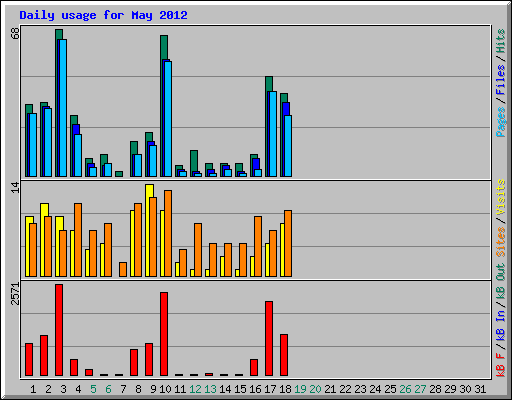Click day 18 on the x-axis
Screen dimensions: 512x400
(x=285, y=389)
